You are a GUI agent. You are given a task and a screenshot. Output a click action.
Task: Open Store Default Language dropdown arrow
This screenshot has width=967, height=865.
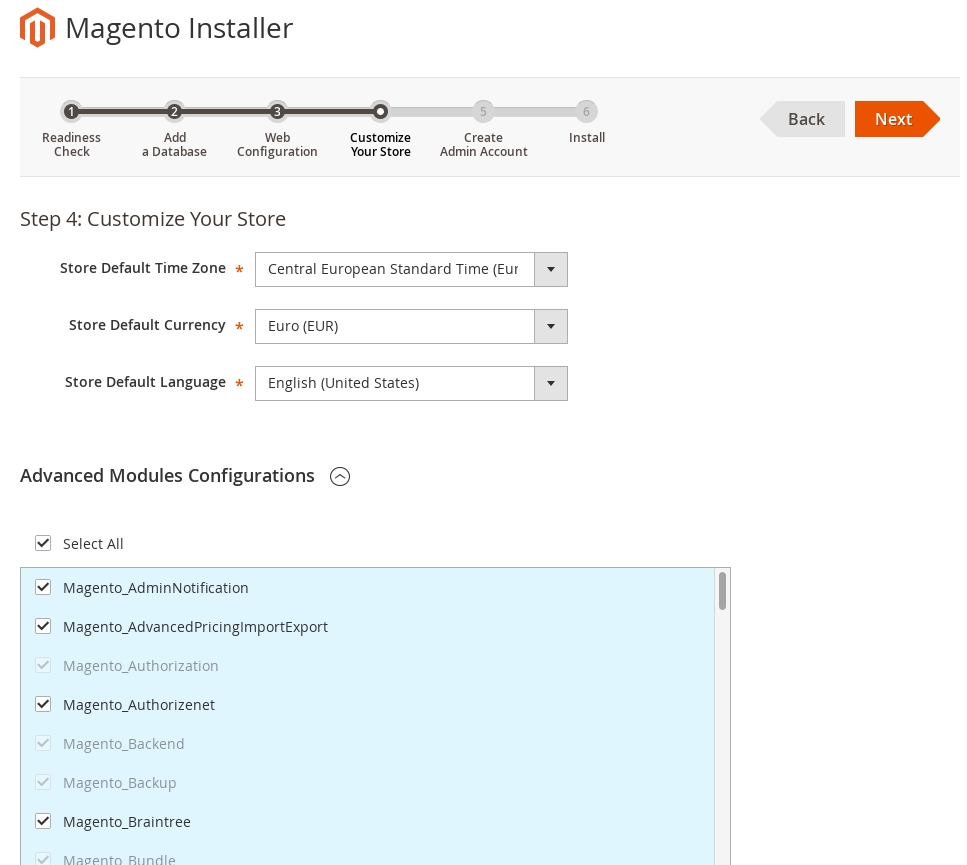click(x=551, y=383)
